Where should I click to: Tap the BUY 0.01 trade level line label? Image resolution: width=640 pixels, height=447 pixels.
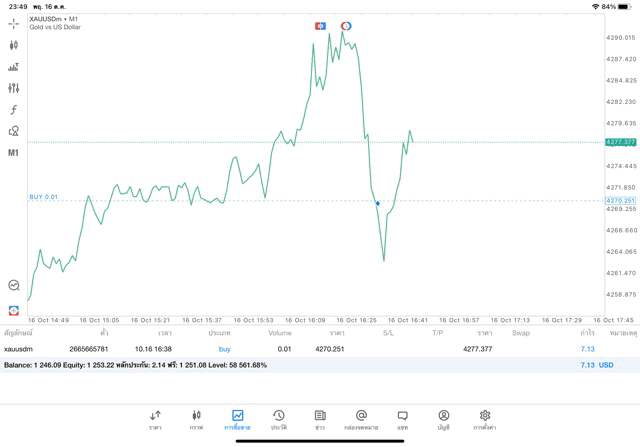point(44,197)
